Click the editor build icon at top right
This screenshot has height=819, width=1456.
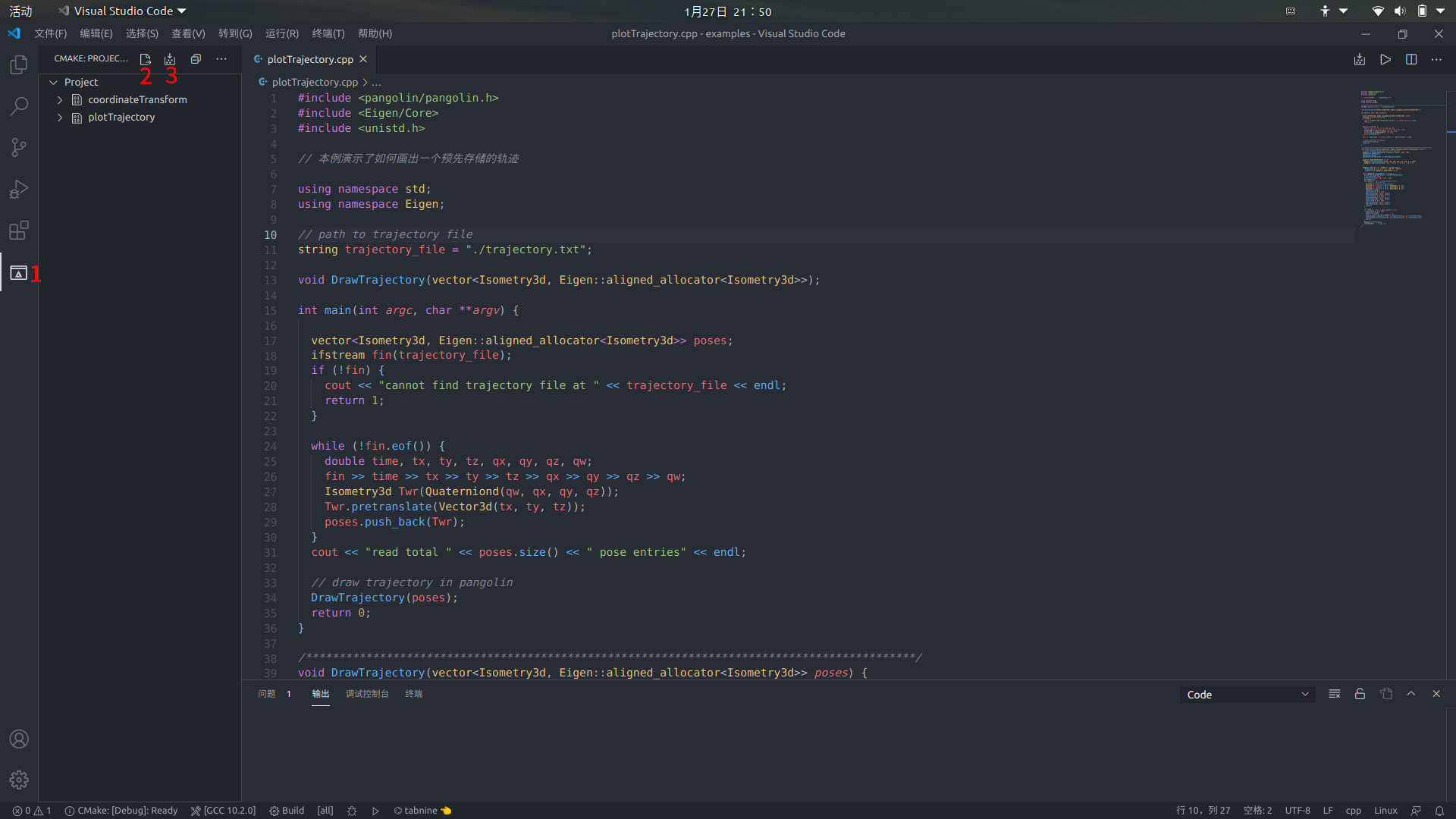pyautogui.click(x=1360, y=59)
